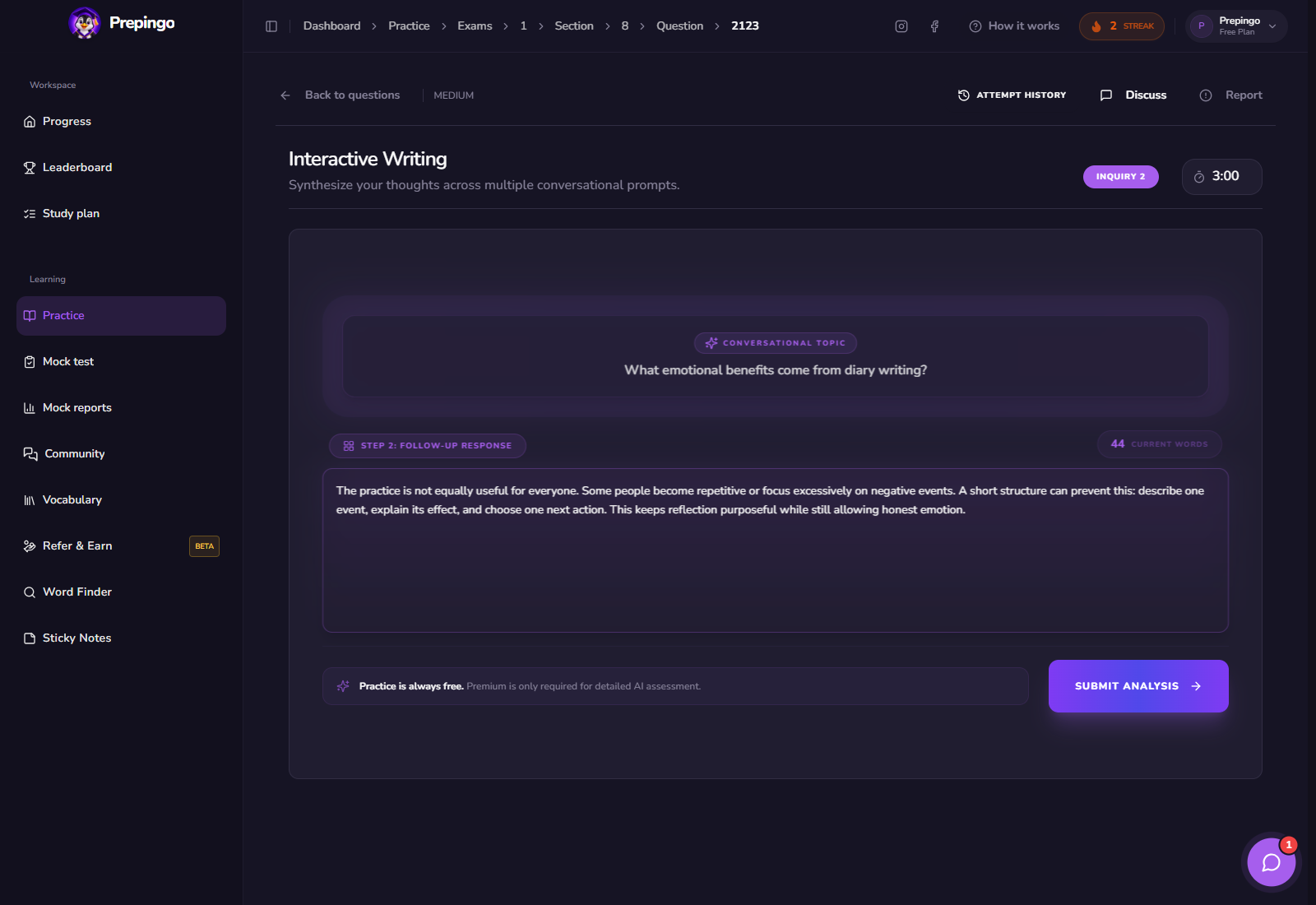
Task: Click inside the follow-up response text area
Action: 776,550
